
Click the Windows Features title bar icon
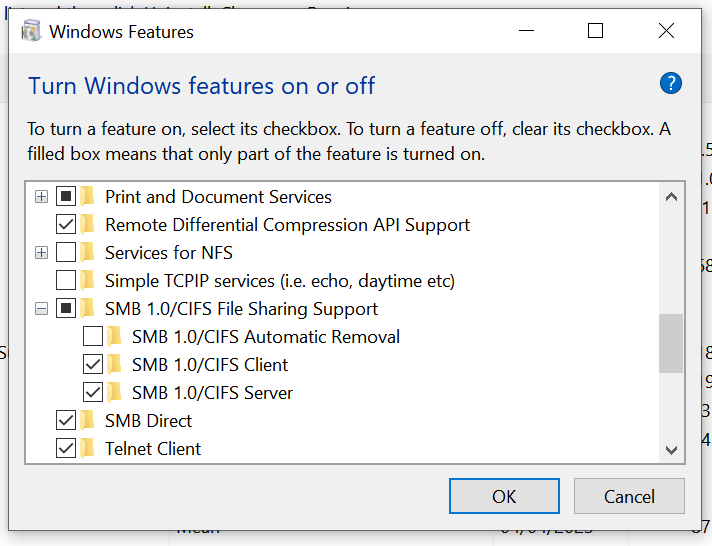(31, 31)
